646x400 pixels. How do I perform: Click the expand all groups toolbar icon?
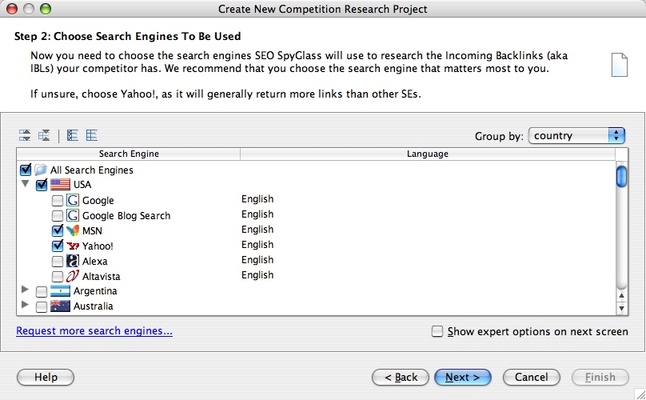25,135
